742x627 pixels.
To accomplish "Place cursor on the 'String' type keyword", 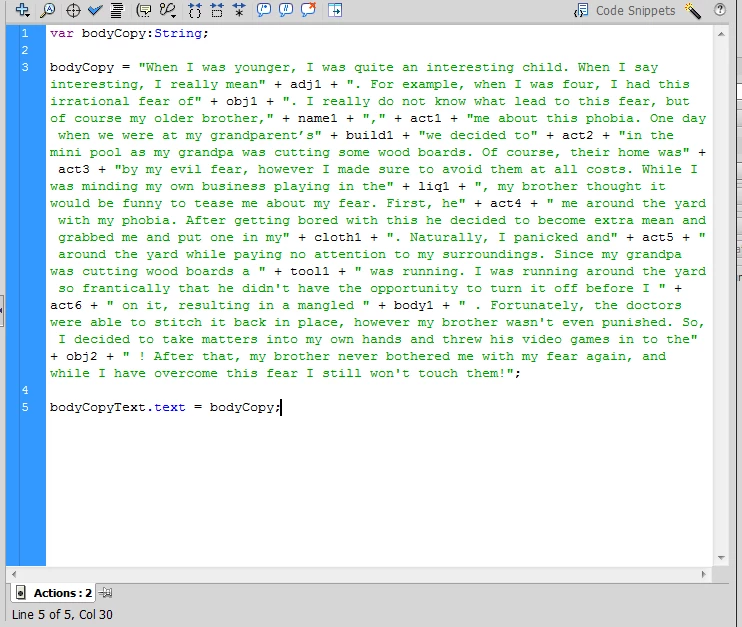I will click(x=177, y=33).
